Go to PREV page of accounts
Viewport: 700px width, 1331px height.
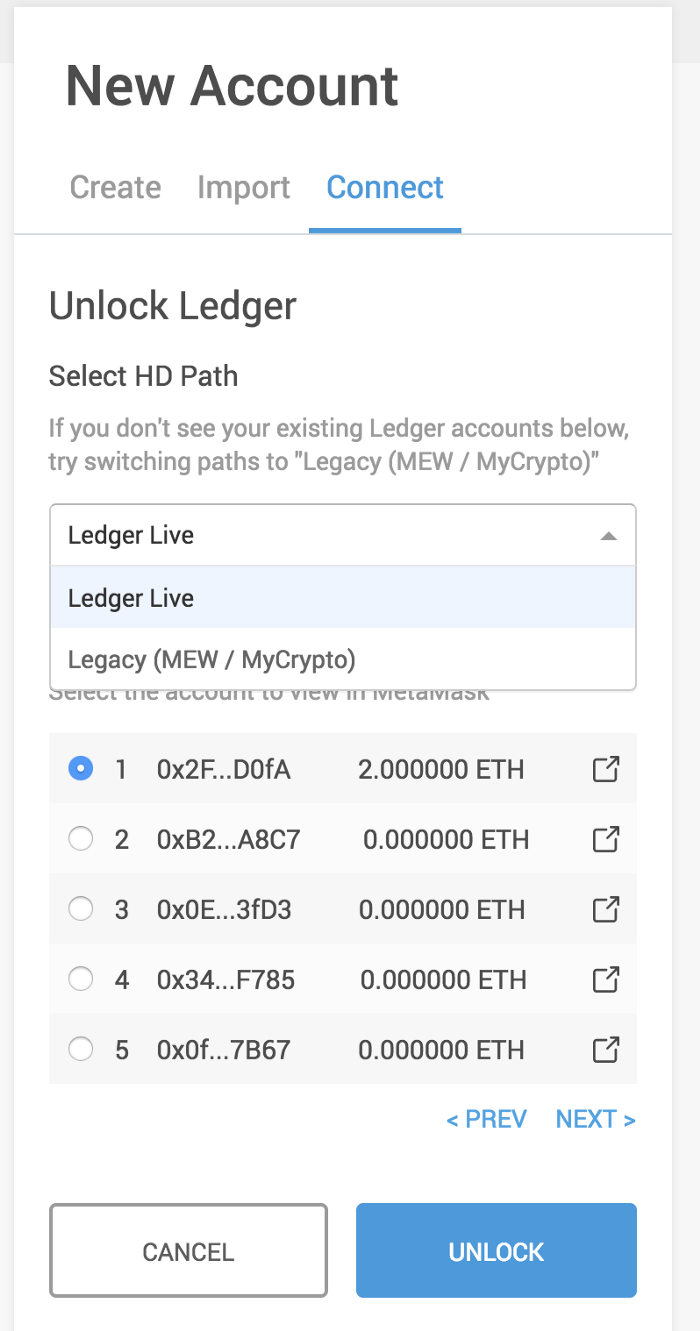486,1119
